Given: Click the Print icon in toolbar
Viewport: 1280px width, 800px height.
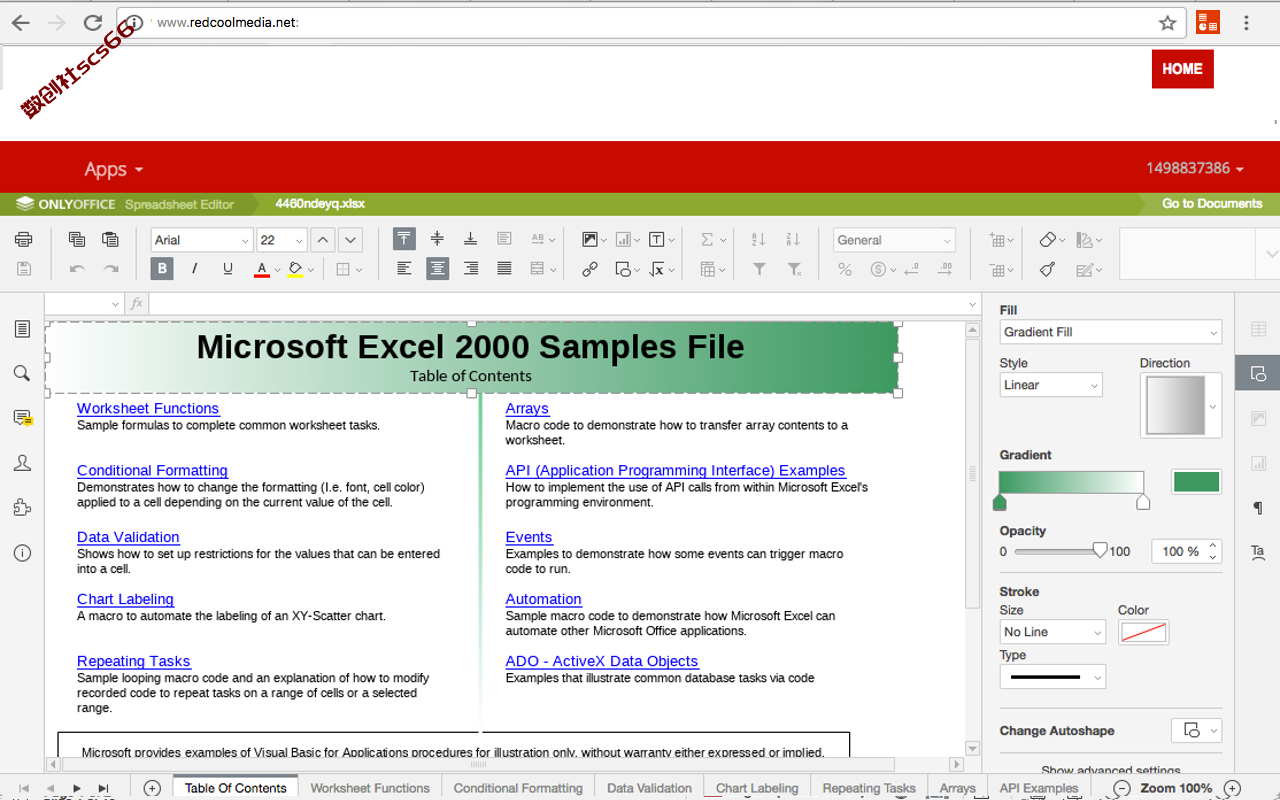Looking at the screenshot, I should (24, 239).
